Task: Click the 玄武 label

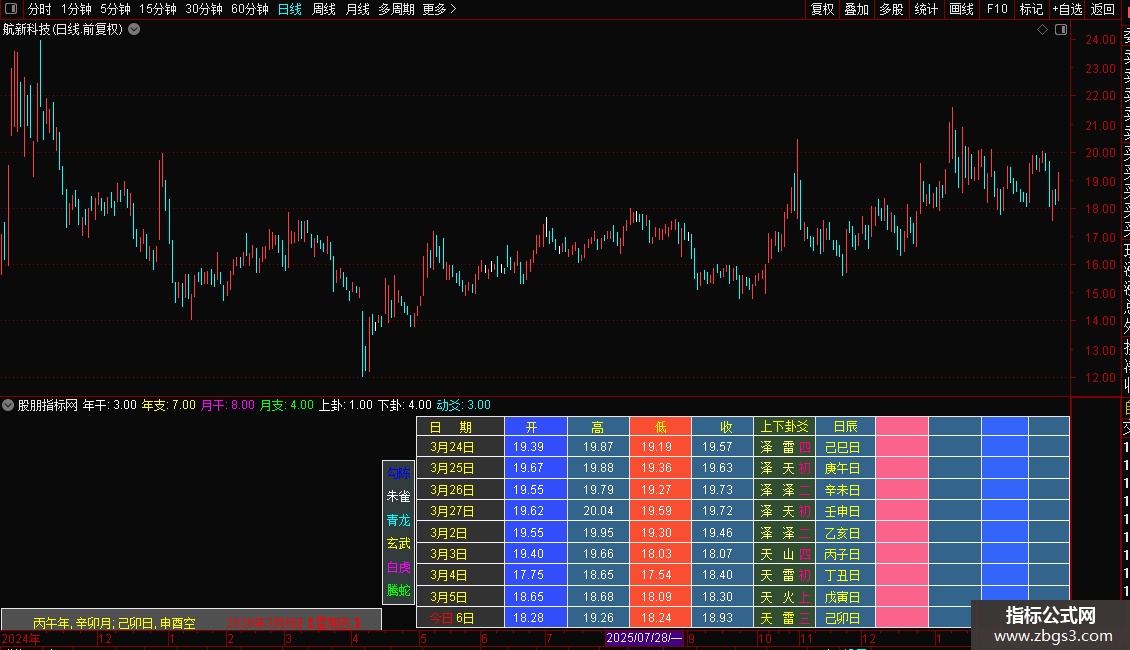Action: (x=399, y=543)
